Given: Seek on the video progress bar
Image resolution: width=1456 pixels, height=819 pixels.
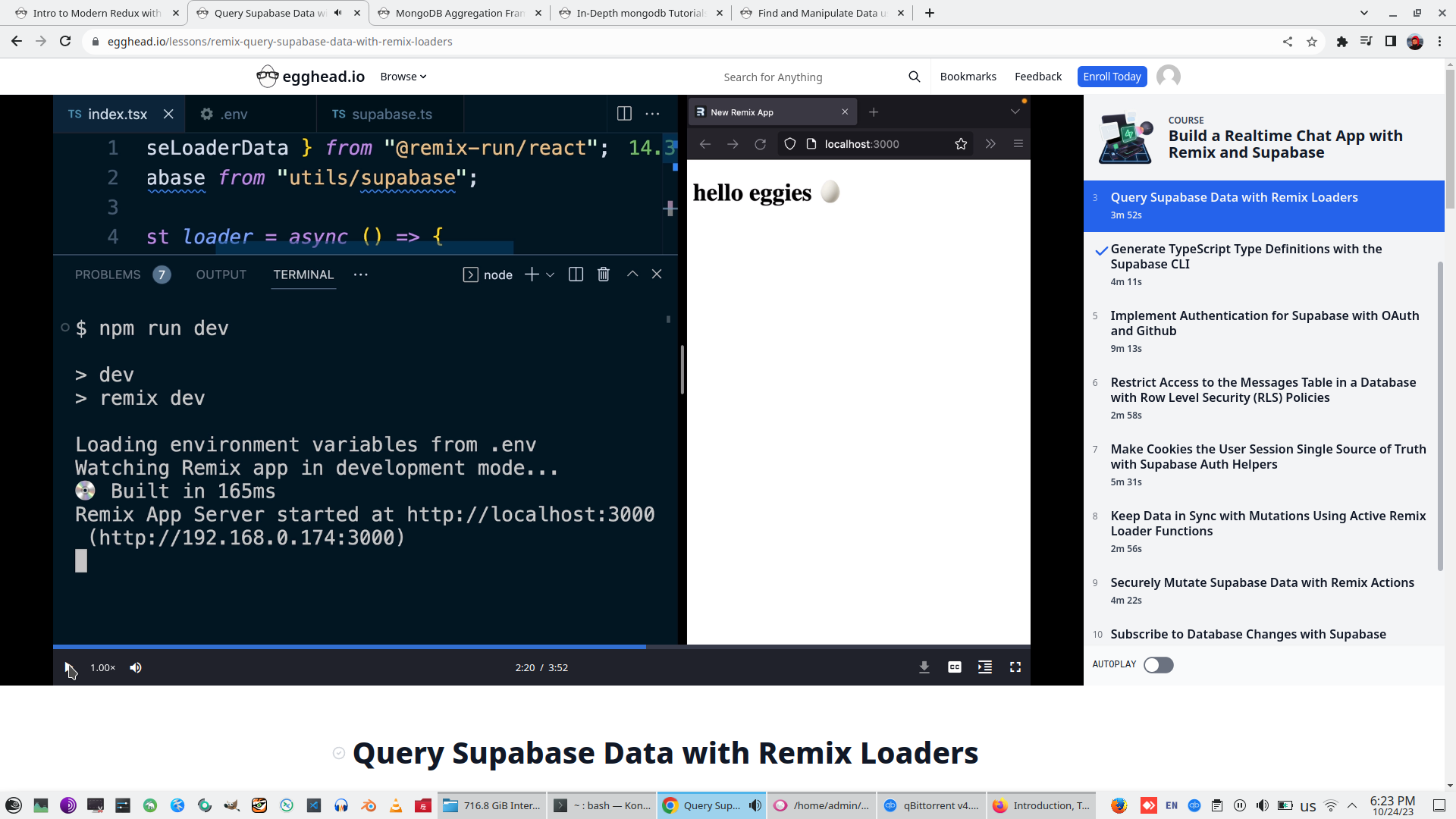Looking at the screenshot, I should [x=531, y=647].
